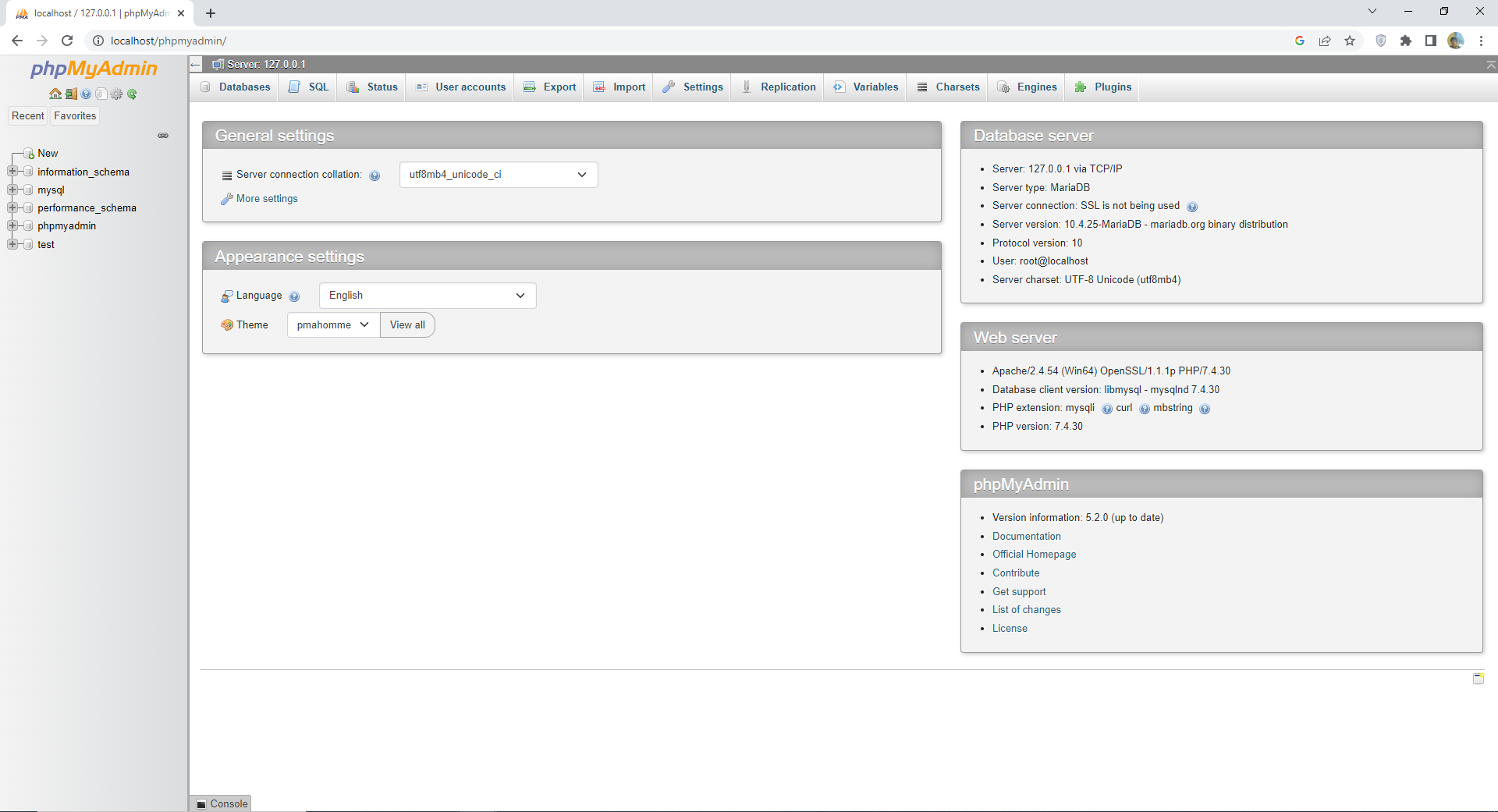1498x812 pixels.
Task: Expand the mysql database node
Action: pyautogui.click(x=12, y=190)
